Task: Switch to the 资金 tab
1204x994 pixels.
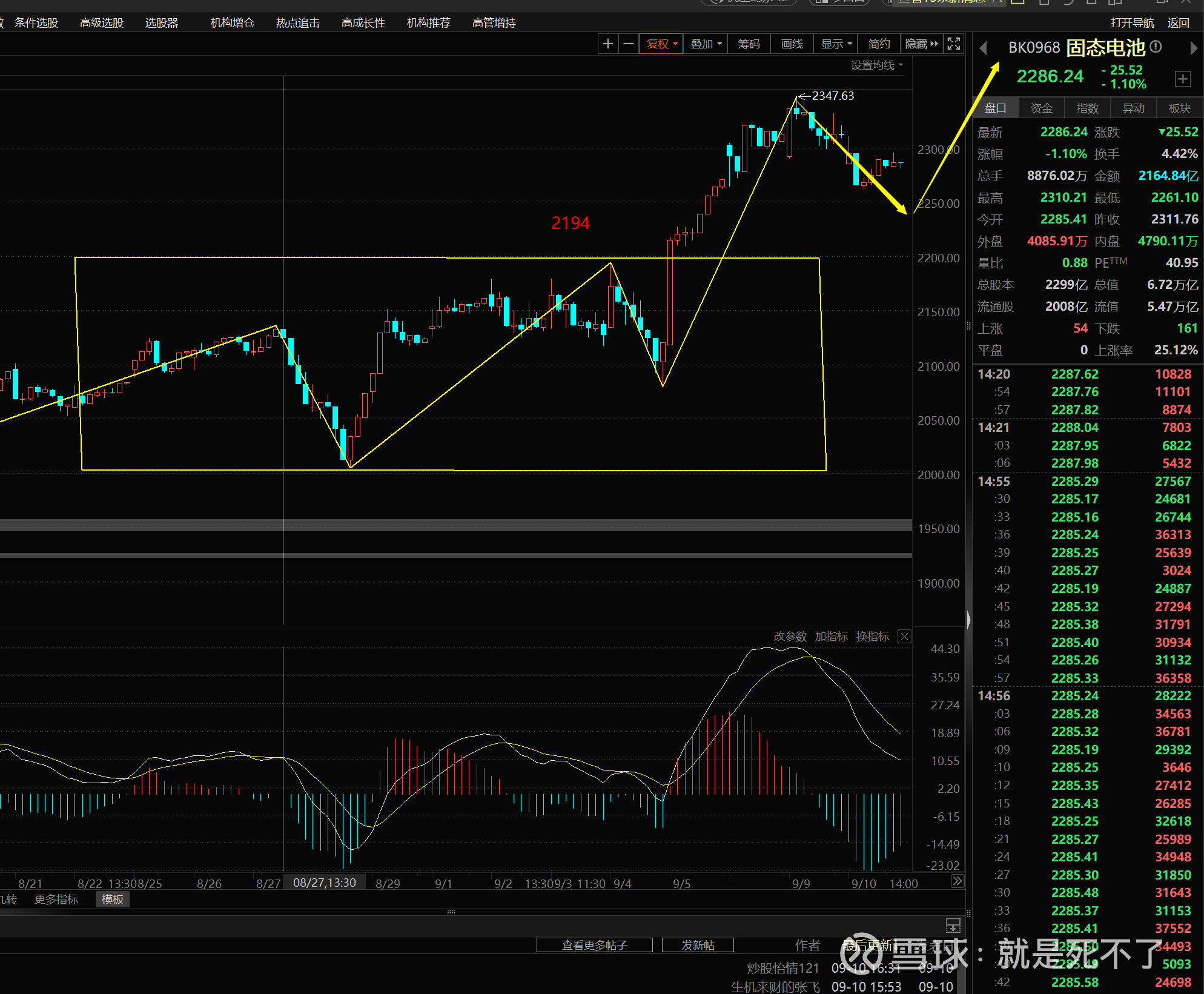Action: pyautogui.click(x=1041, y=108)
